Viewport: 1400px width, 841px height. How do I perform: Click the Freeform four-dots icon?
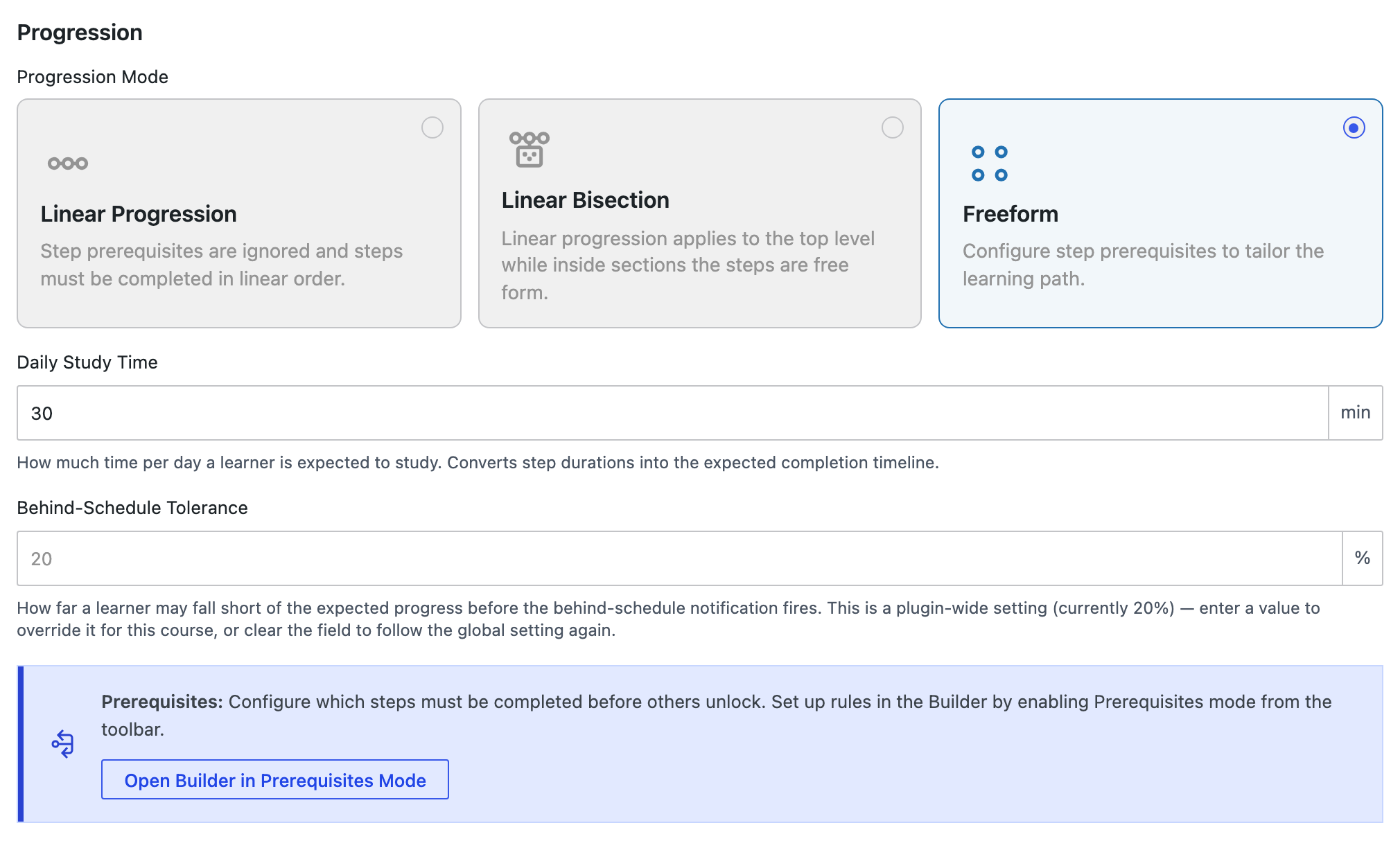[990, 163]
